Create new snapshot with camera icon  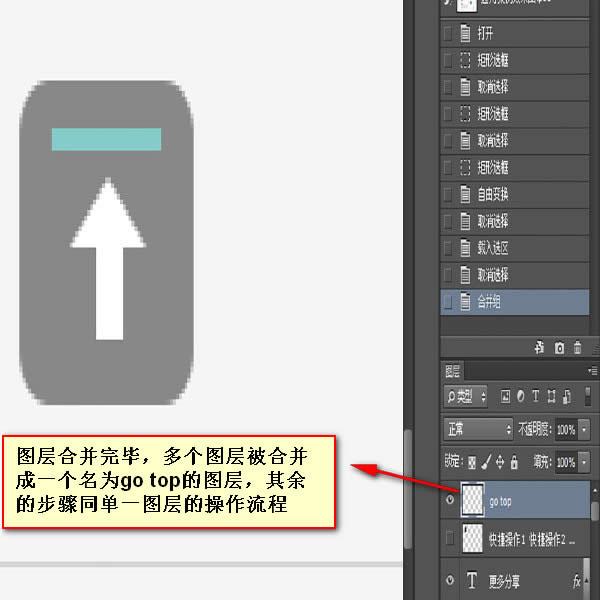click(559, 348)
